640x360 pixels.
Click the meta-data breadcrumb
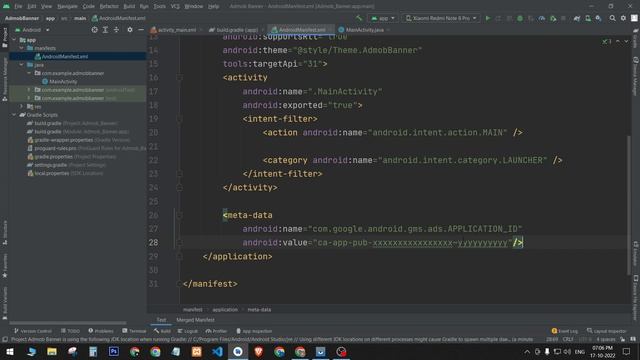[x=259, y=310]
